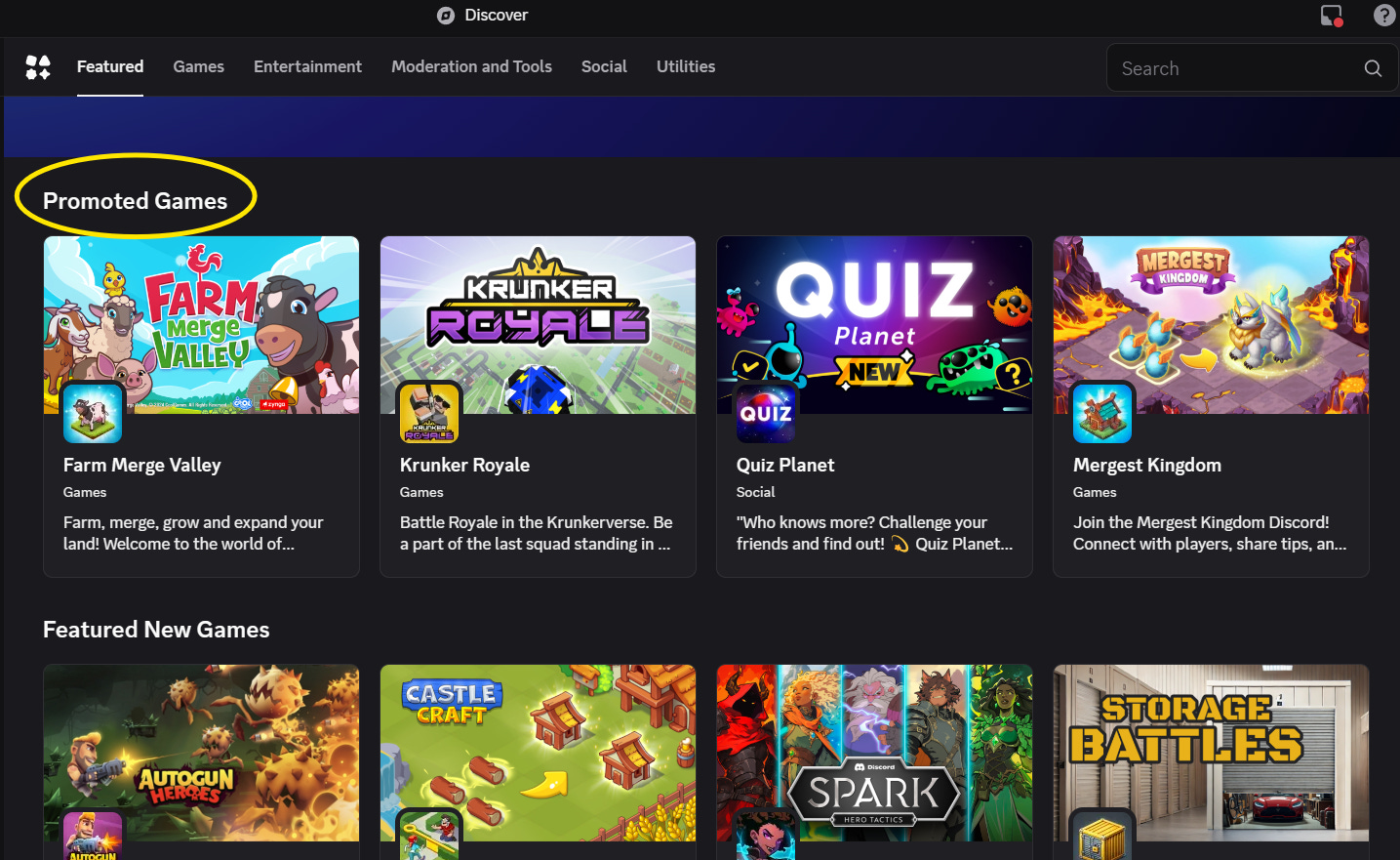Click the Mergest Kingdom app icon
1400x860 pixels.
1102,413
